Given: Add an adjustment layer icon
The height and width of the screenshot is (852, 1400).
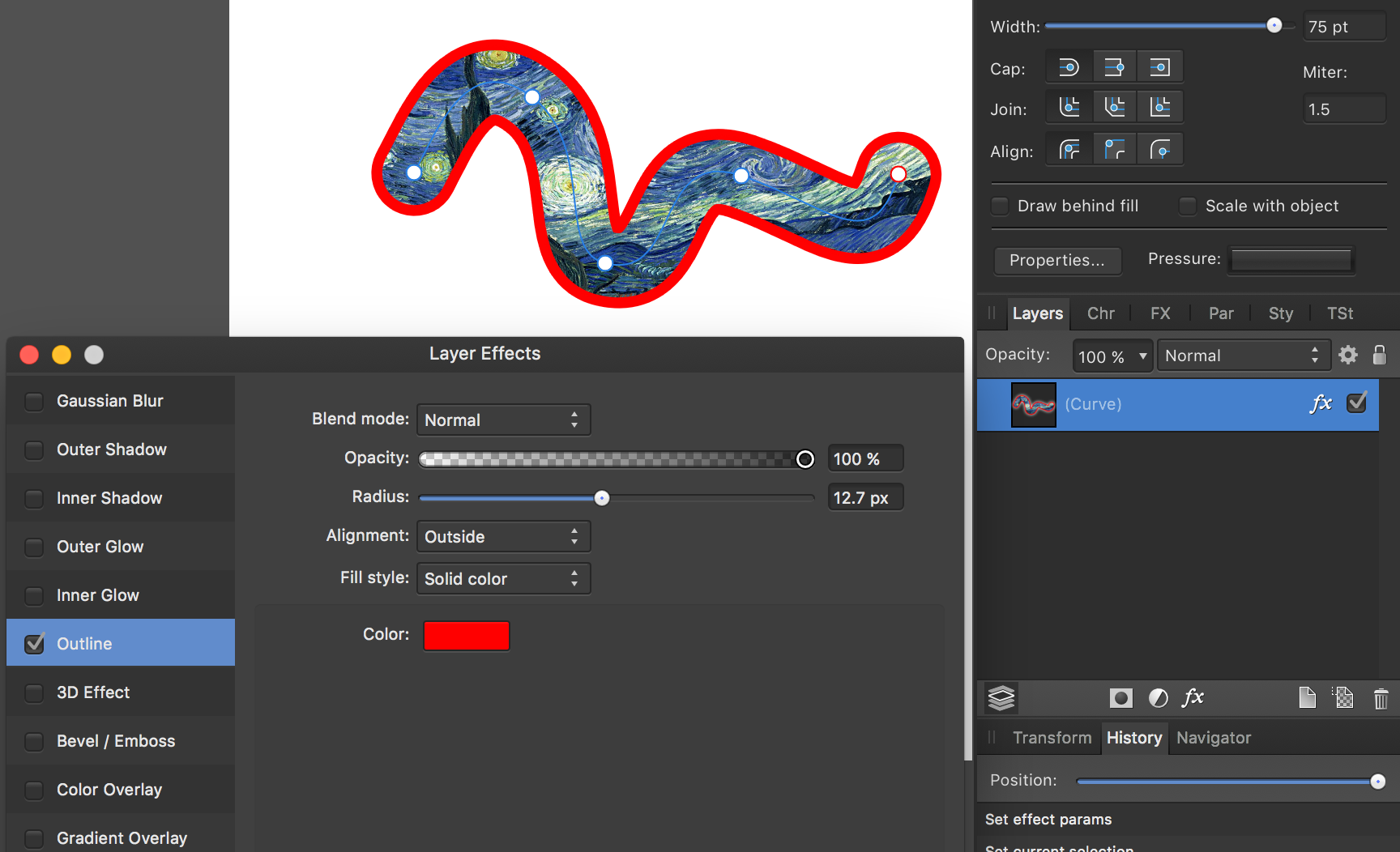Looking at the screenshot, I should tap(1159, 698).
